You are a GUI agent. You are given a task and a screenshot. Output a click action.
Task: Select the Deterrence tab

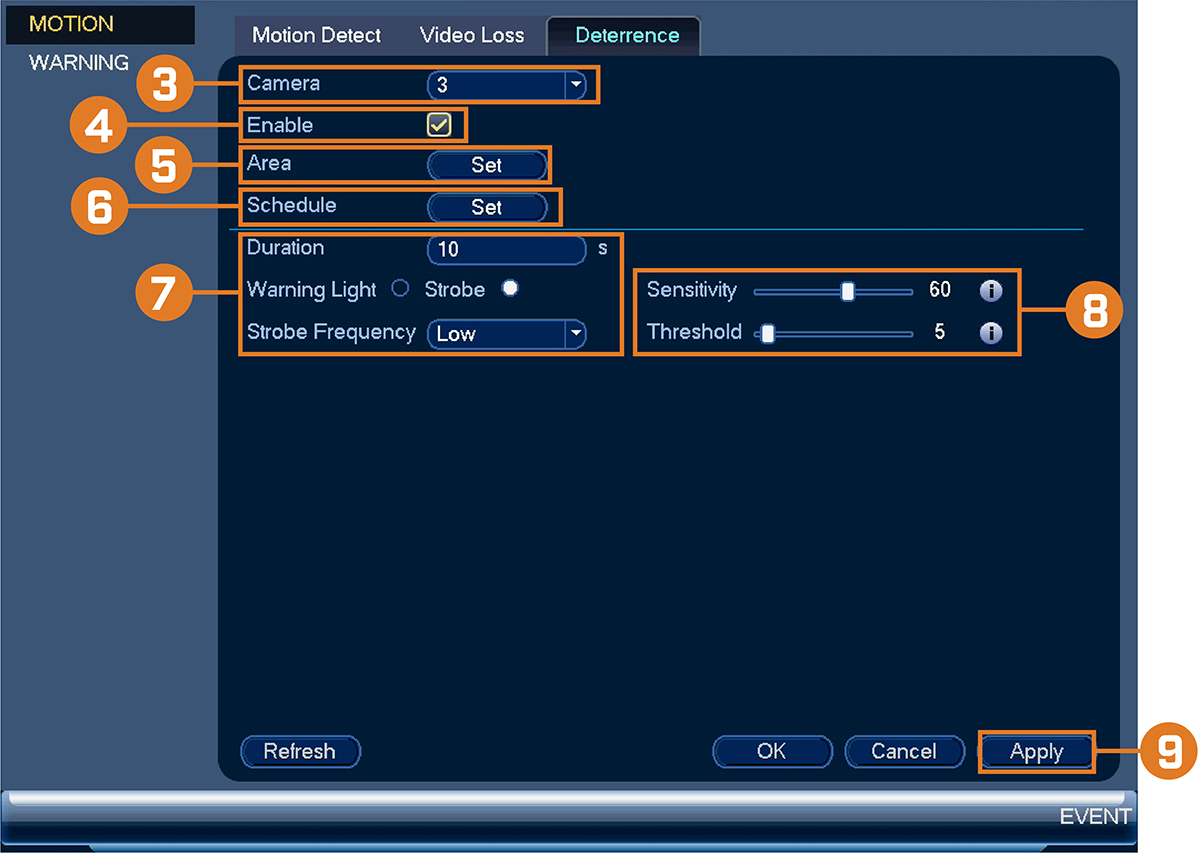[626, 35]
